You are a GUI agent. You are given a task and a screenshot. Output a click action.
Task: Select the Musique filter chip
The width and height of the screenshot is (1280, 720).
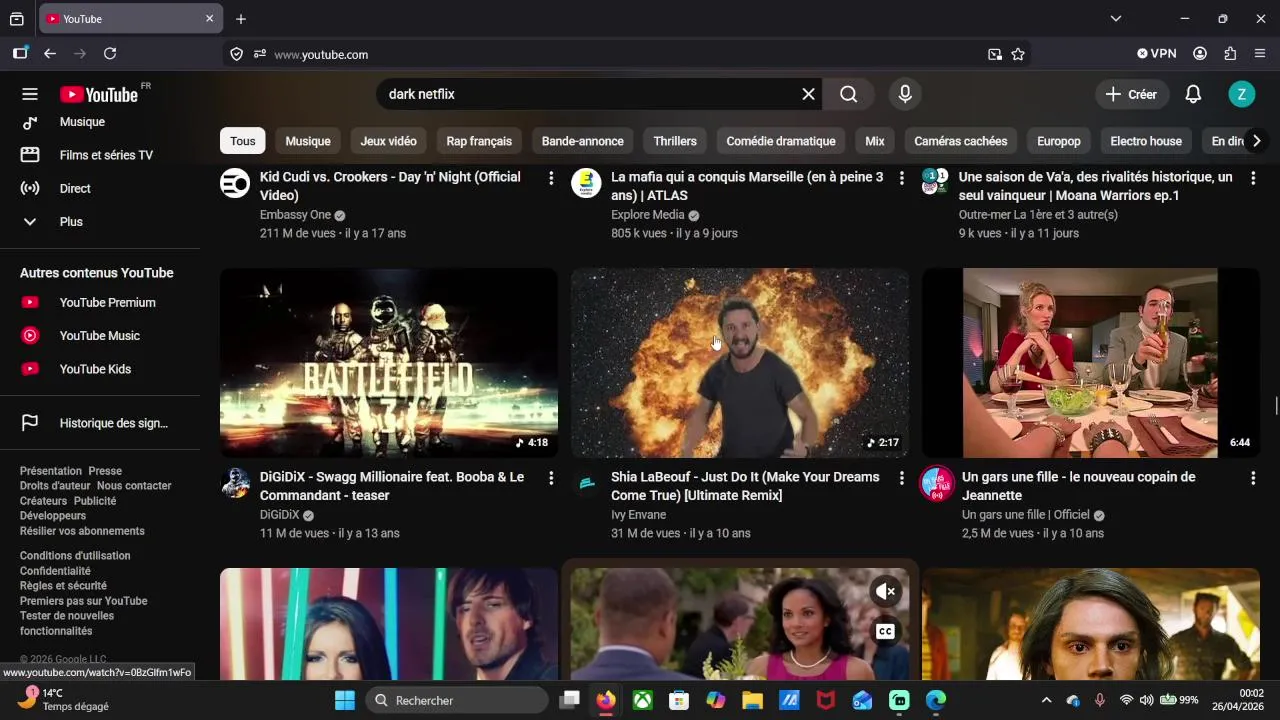pos(308,141)
